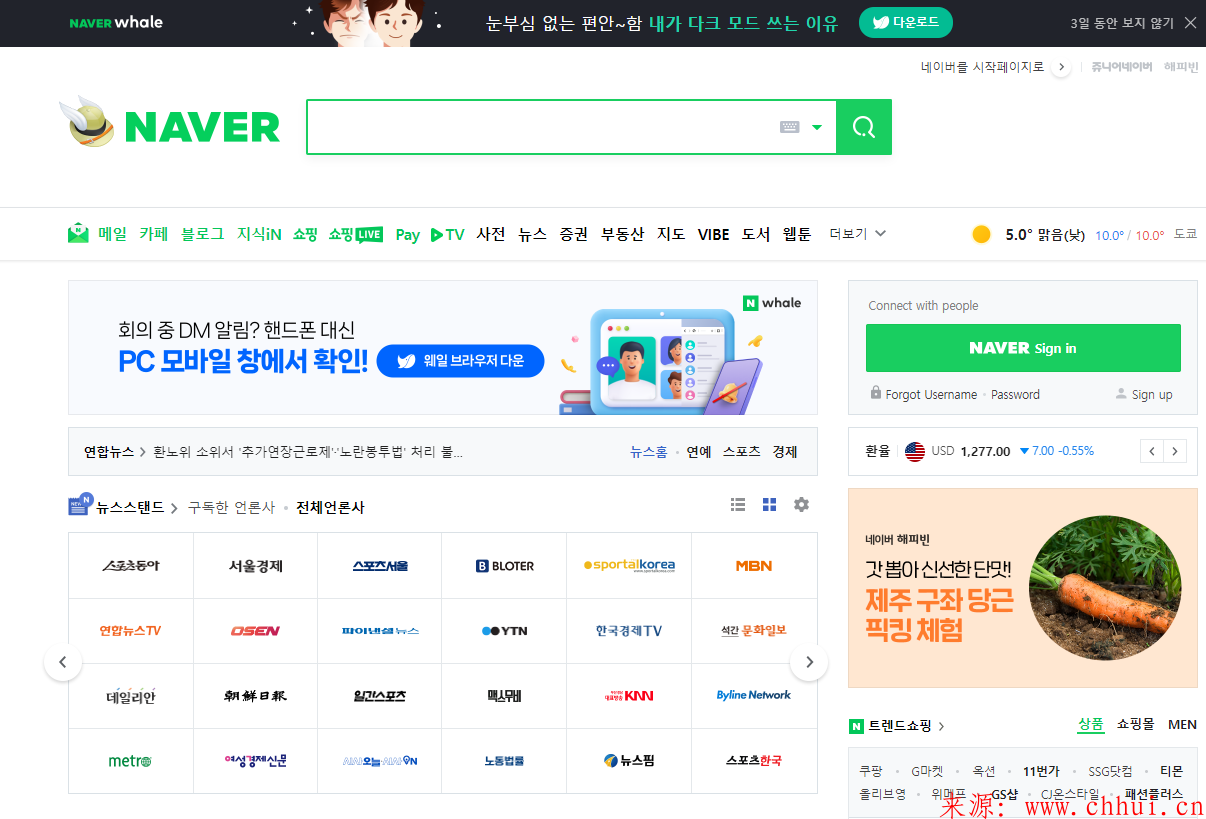
Task: Open 사전 dictionary menu item
Action: pyautogui.click(x=491, y=234)
